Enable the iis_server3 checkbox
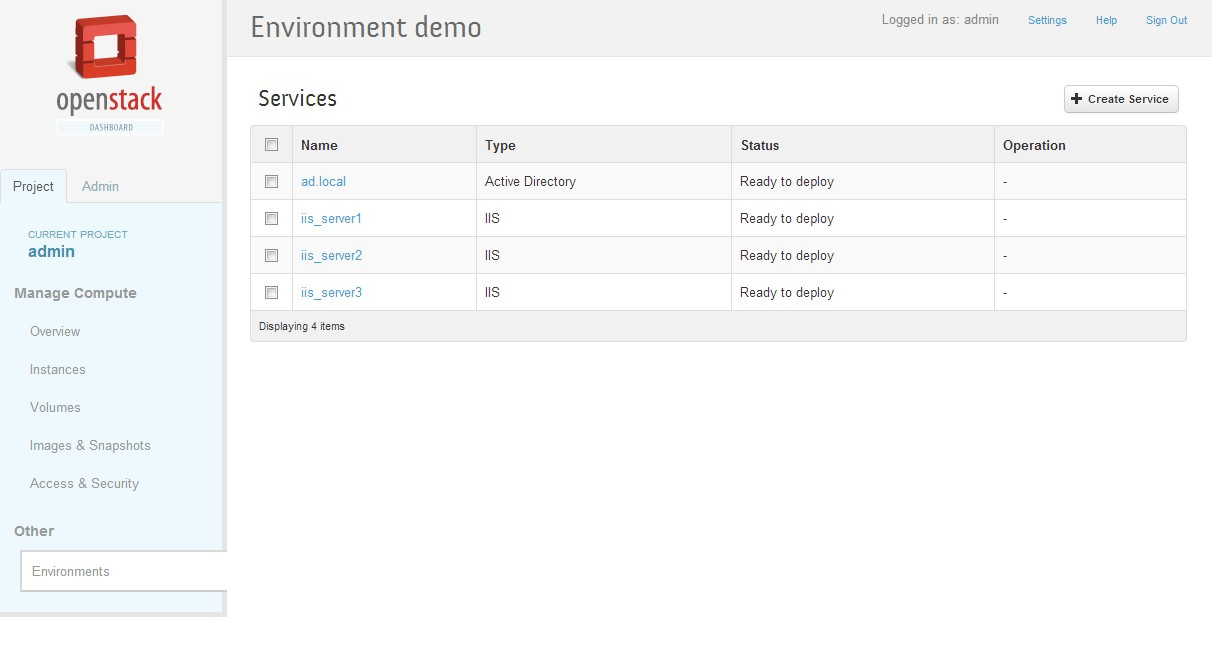 [x=271, y=292]
